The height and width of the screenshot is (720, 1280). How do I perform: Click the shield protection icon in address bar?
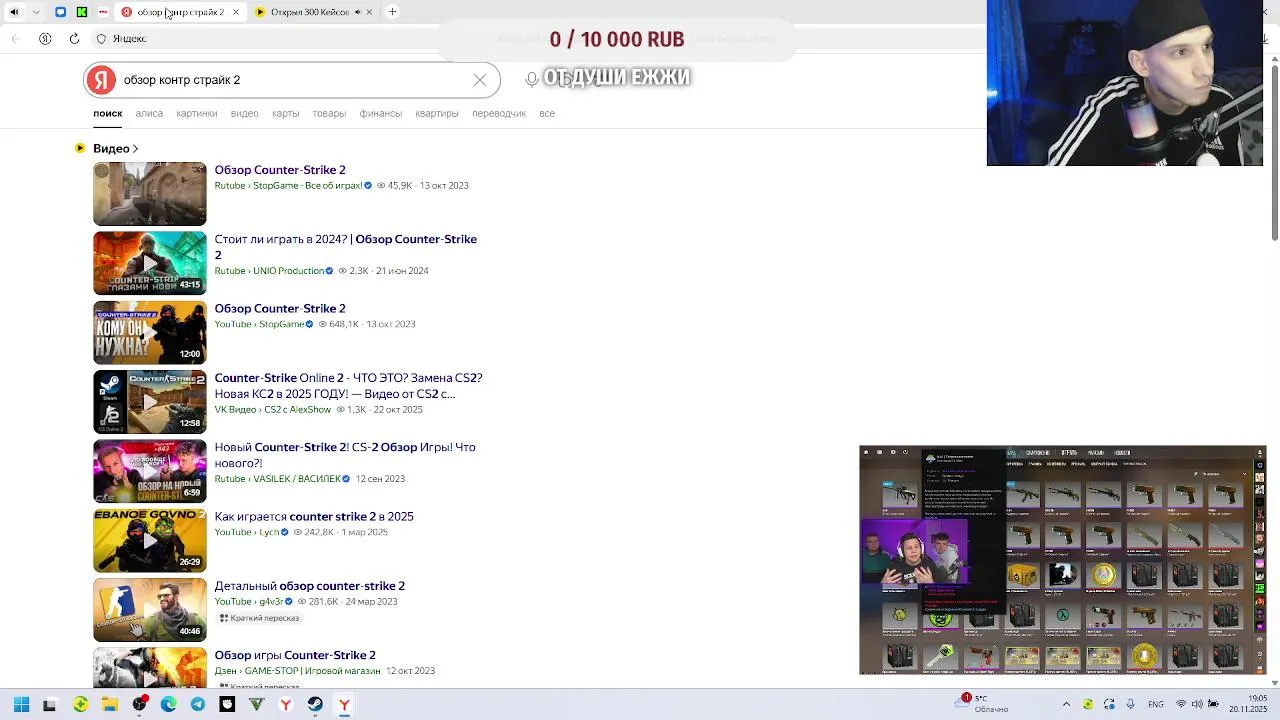[101, 39]
